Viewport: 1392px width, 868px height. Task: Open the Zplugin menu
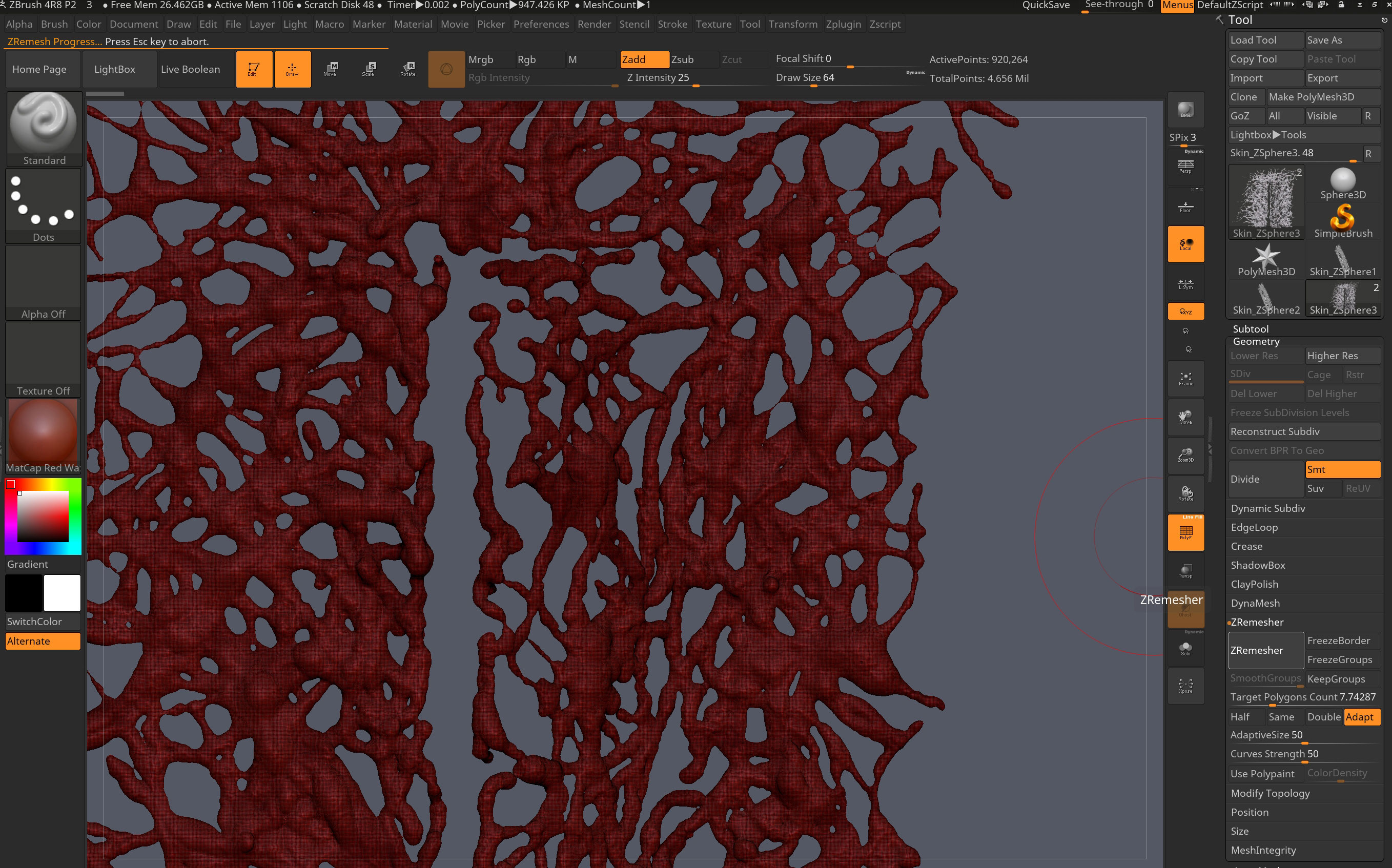tap(843, 24)
